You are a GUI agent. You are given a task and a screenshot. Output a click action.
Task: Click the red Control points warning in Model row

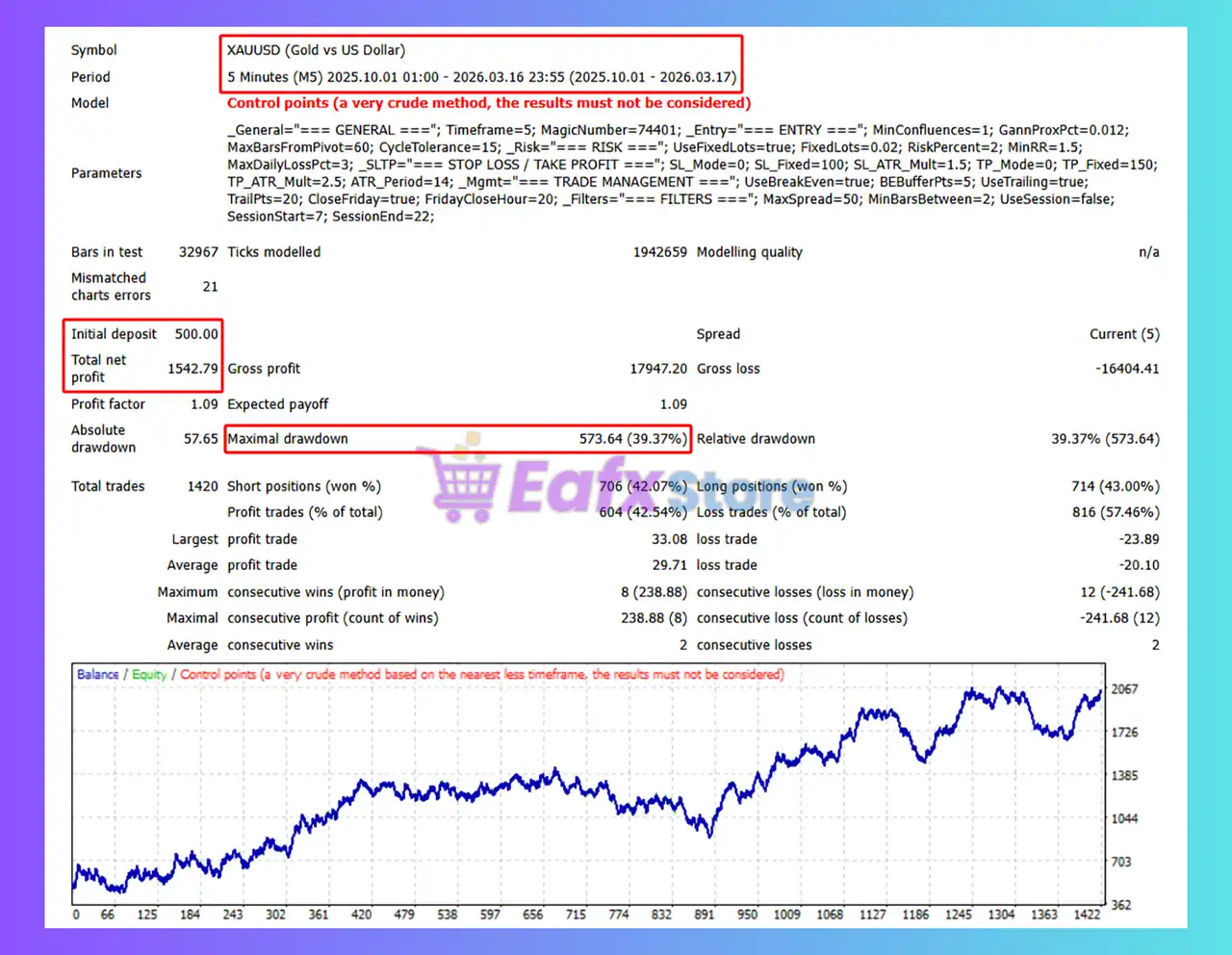pos(488,103)
